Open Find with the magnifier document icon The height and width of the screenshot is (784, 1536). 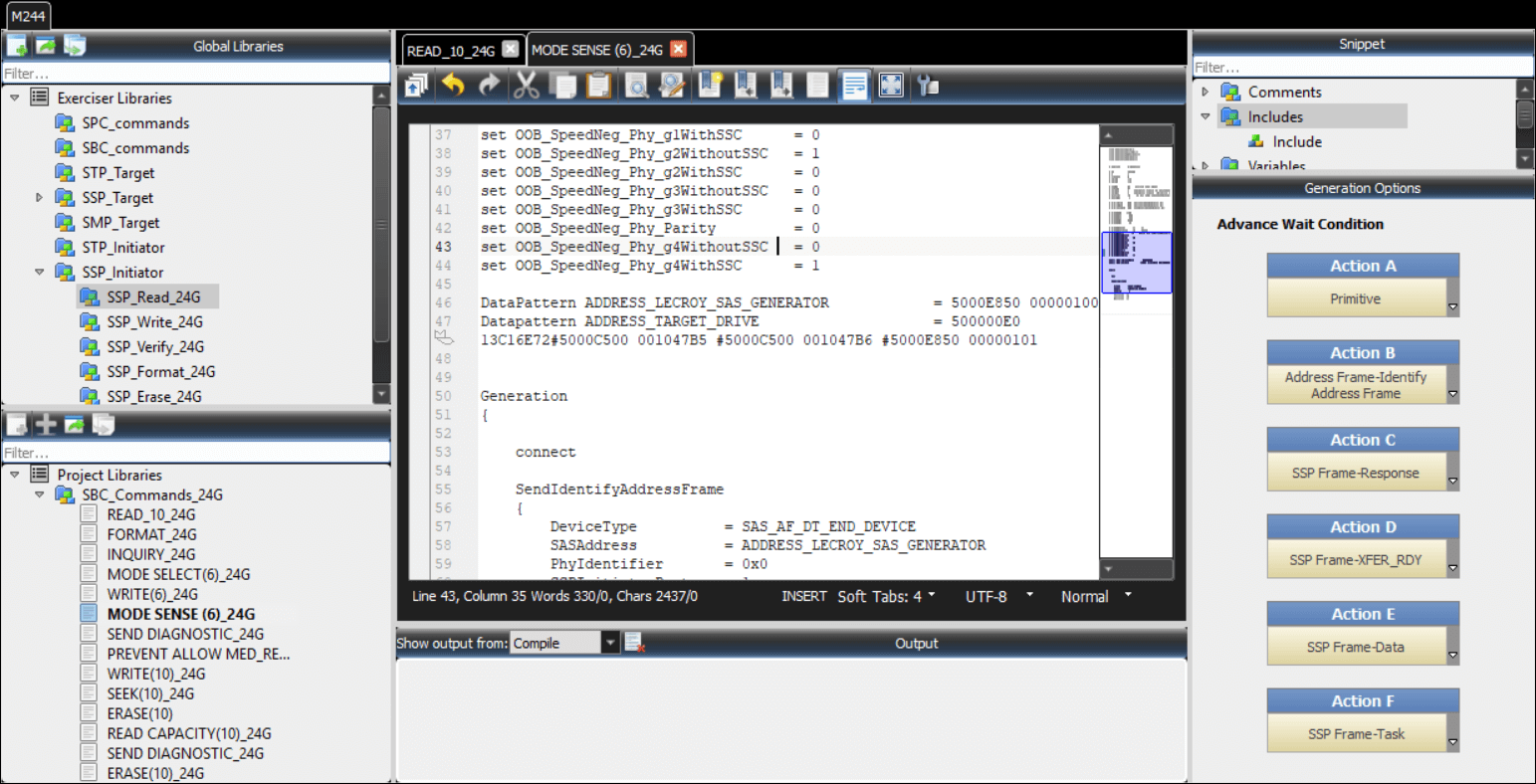[636, 86]
